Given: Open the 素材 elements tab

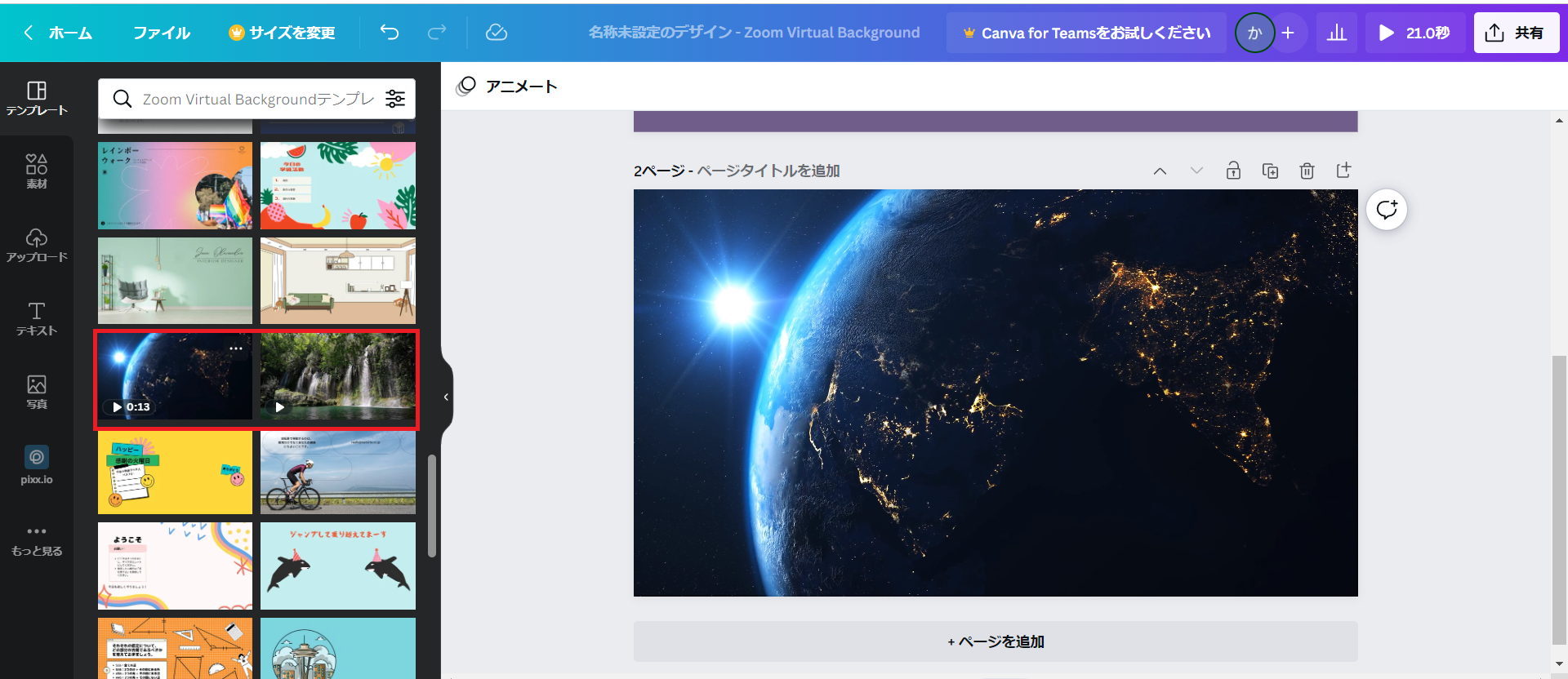Looking at the screenshot, I should tap(37, 171).
